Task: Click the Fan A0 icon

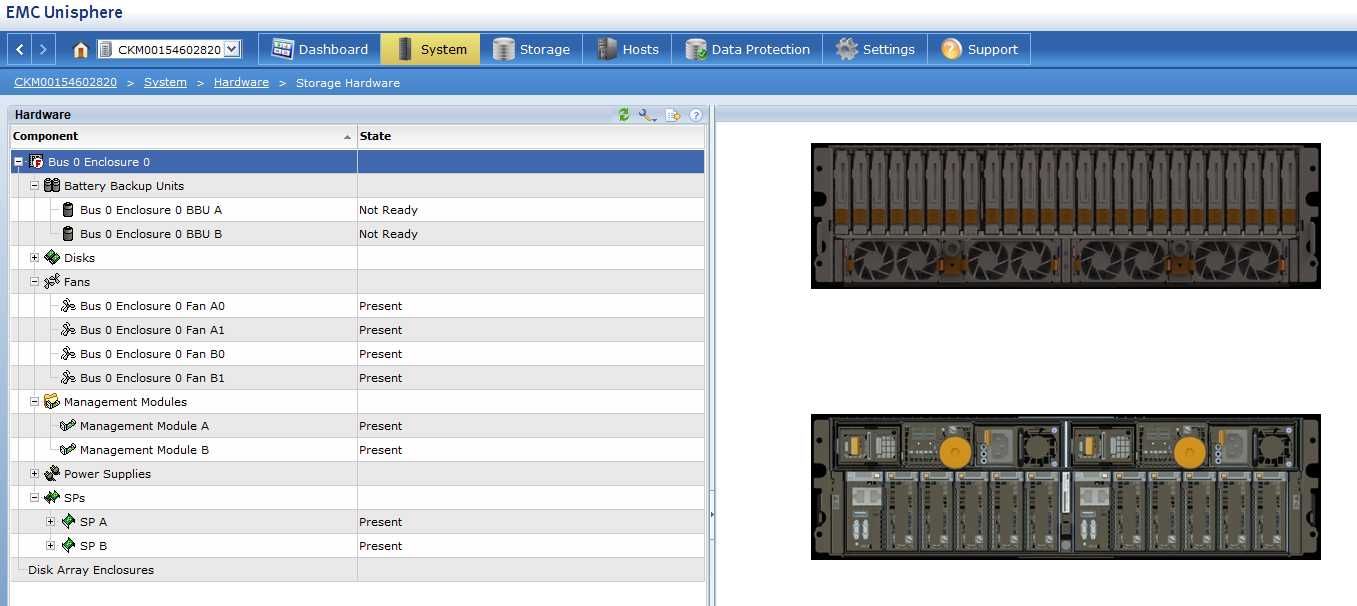Action: coord(68,306)
